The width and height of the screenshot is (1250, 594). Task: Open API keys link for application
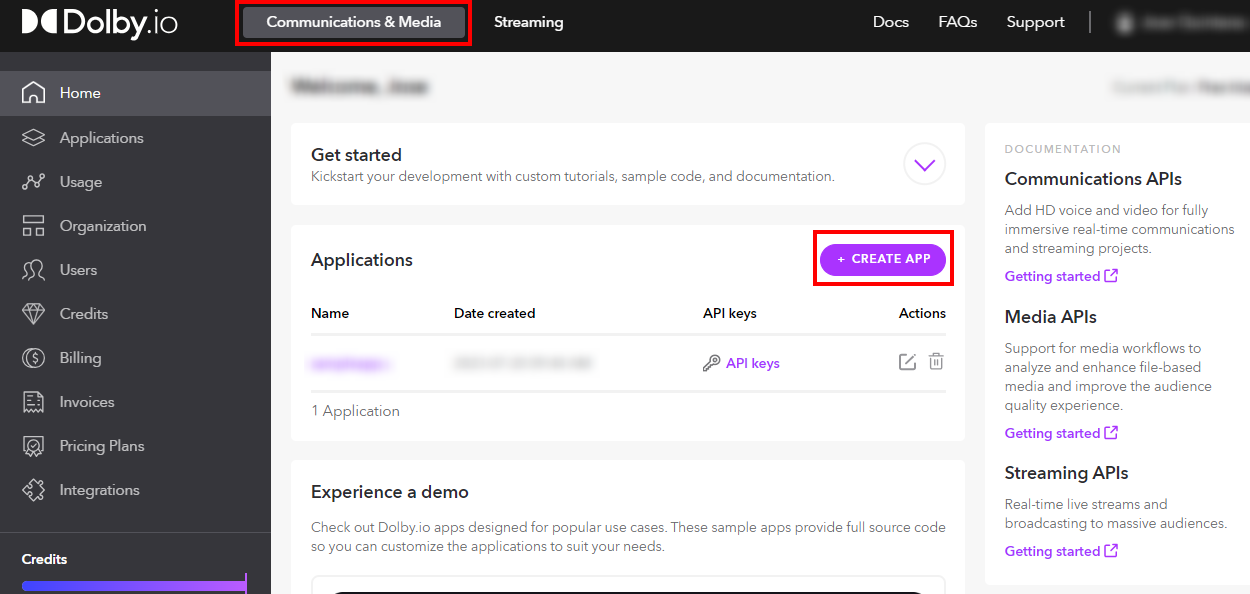(x=752, y=363)
